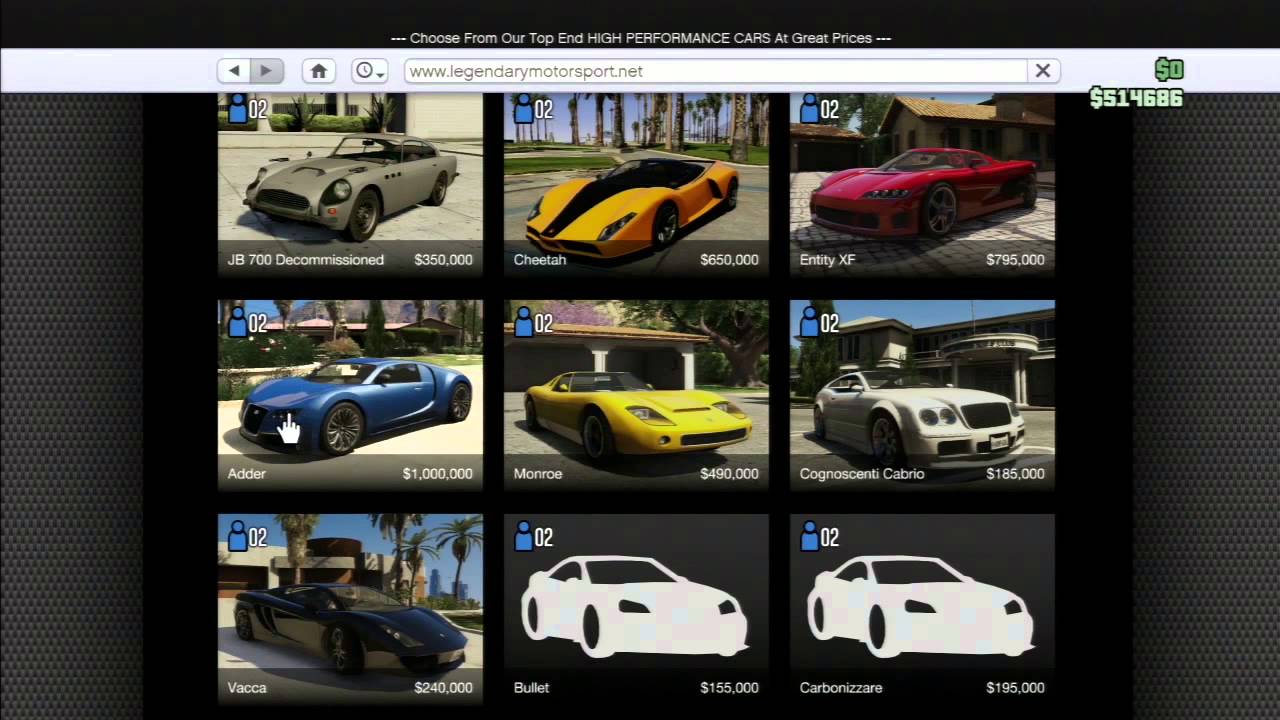1280x720 pixels.
Task: Click the seats icon on Monroe card
Action: click(x=524, y=322)
